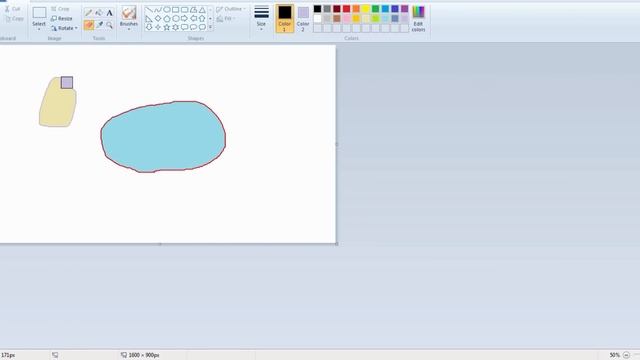Choose the Rounded rectangle shape

184,10
